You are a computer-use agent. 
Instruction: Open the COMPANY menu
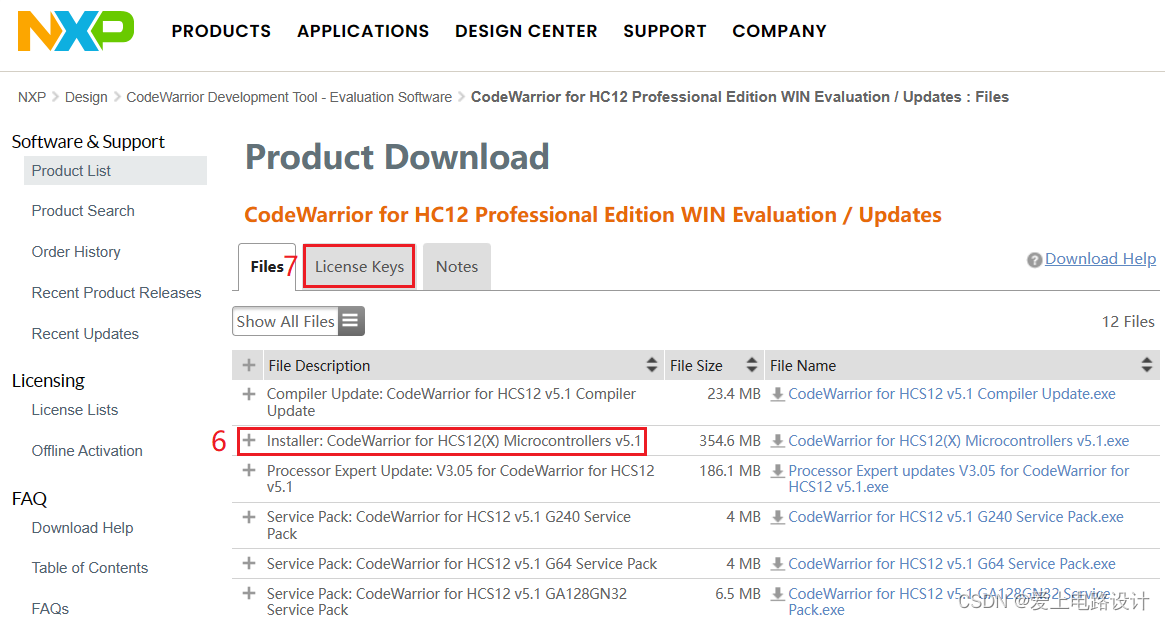(x=779, y=31)
